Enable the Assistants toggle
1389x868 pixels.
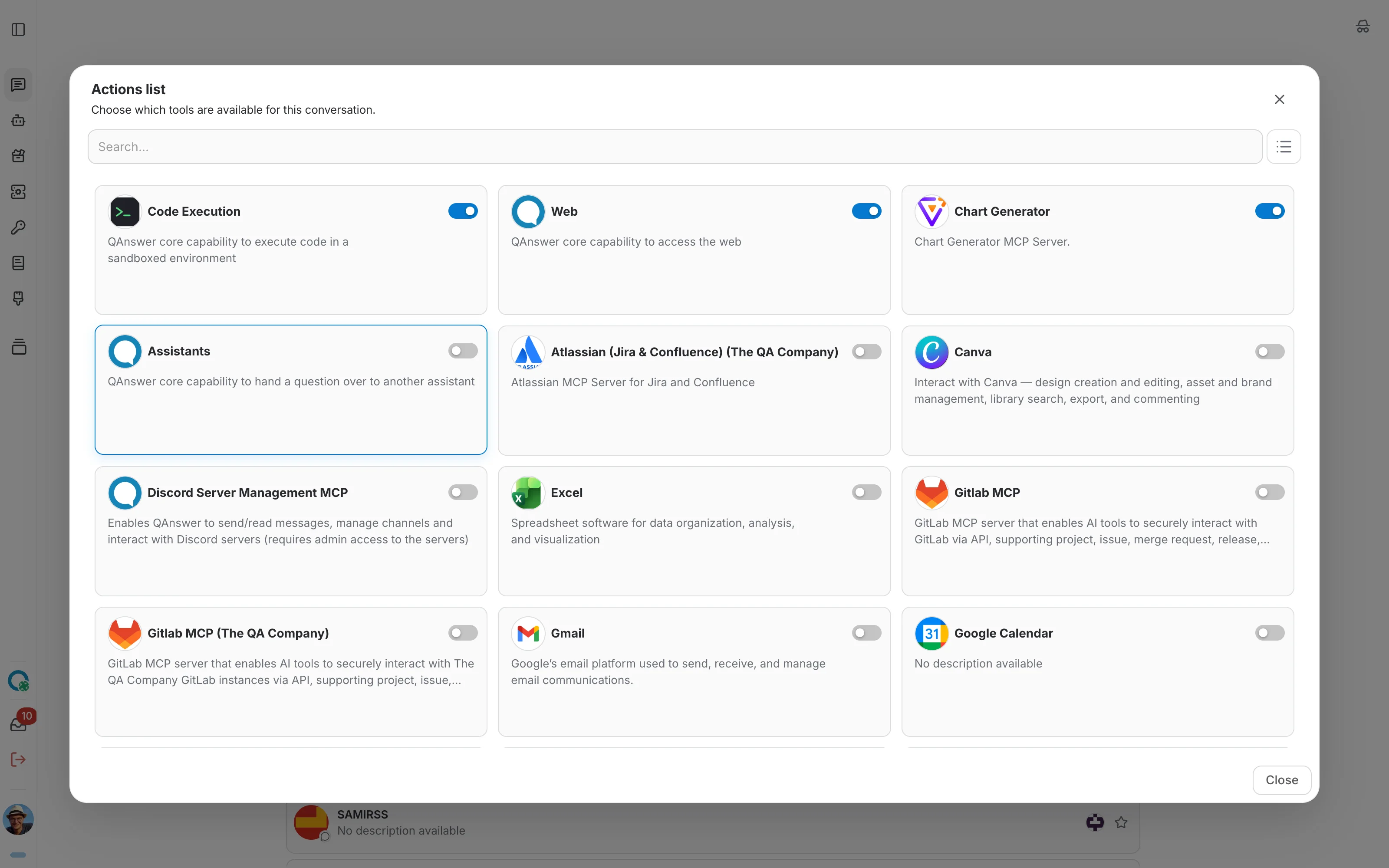coord(463,351)
